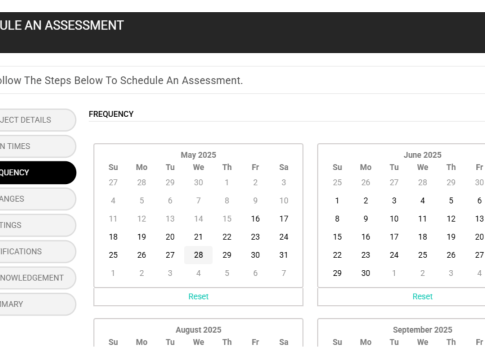
Task: Open the Ranges step in sidebar
Action: [x=35, y=199]
